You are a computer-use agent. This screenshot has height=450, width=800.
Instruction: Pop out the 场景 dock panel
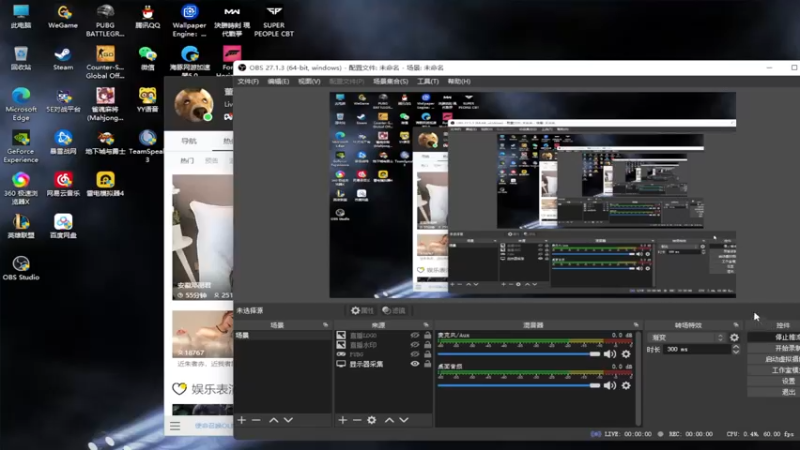click(x=326, y=325)
